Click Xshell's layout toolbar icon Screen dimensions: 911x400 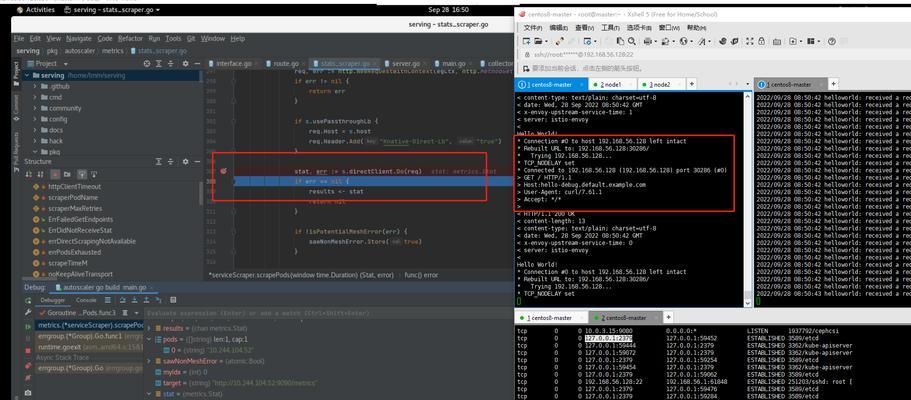810,41
